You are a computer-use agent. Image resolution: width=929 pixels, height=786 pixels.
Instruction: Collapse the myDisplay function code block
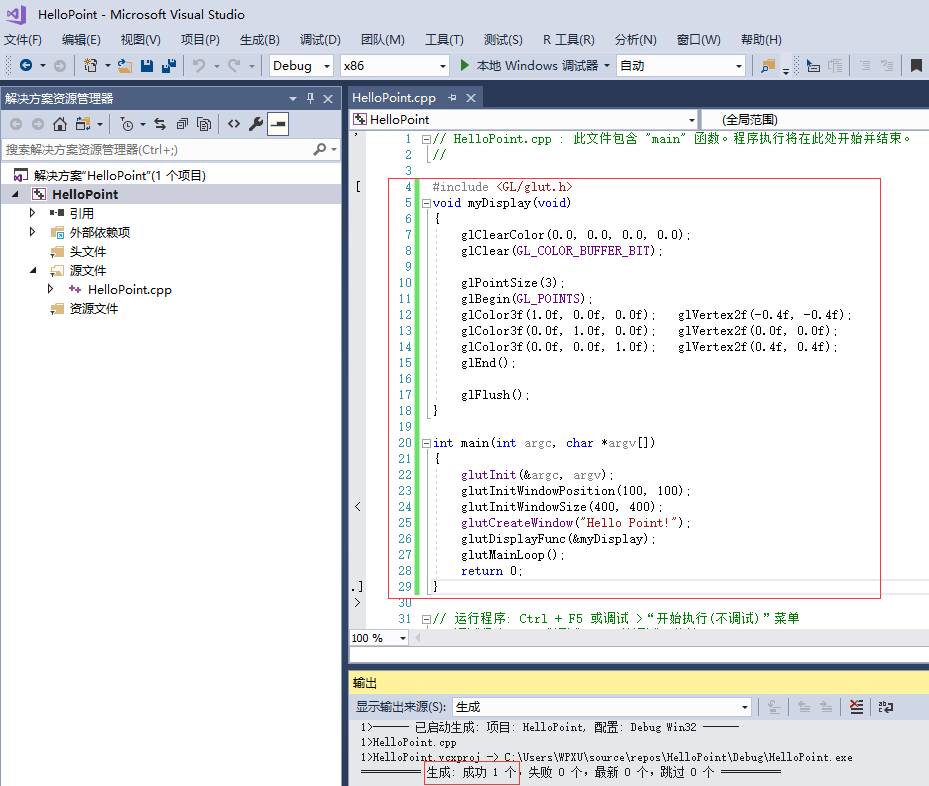426,203
